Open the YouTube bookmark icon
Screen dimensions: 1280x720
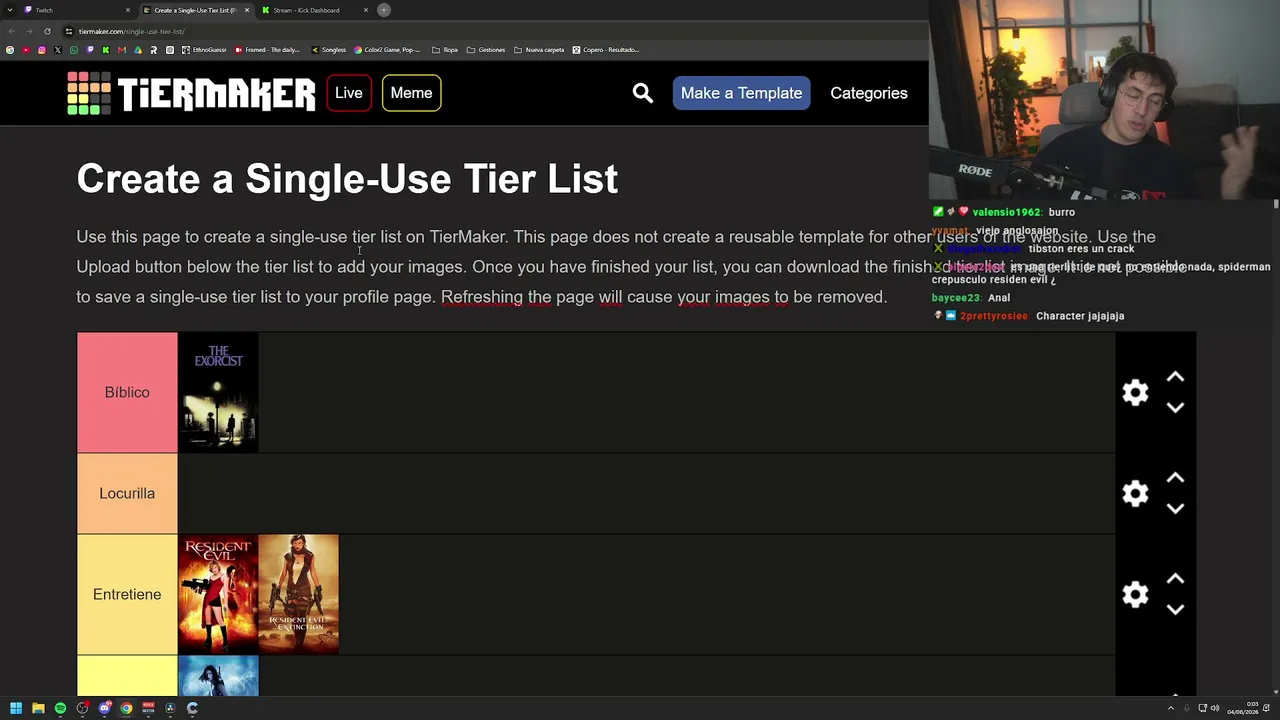25,50
